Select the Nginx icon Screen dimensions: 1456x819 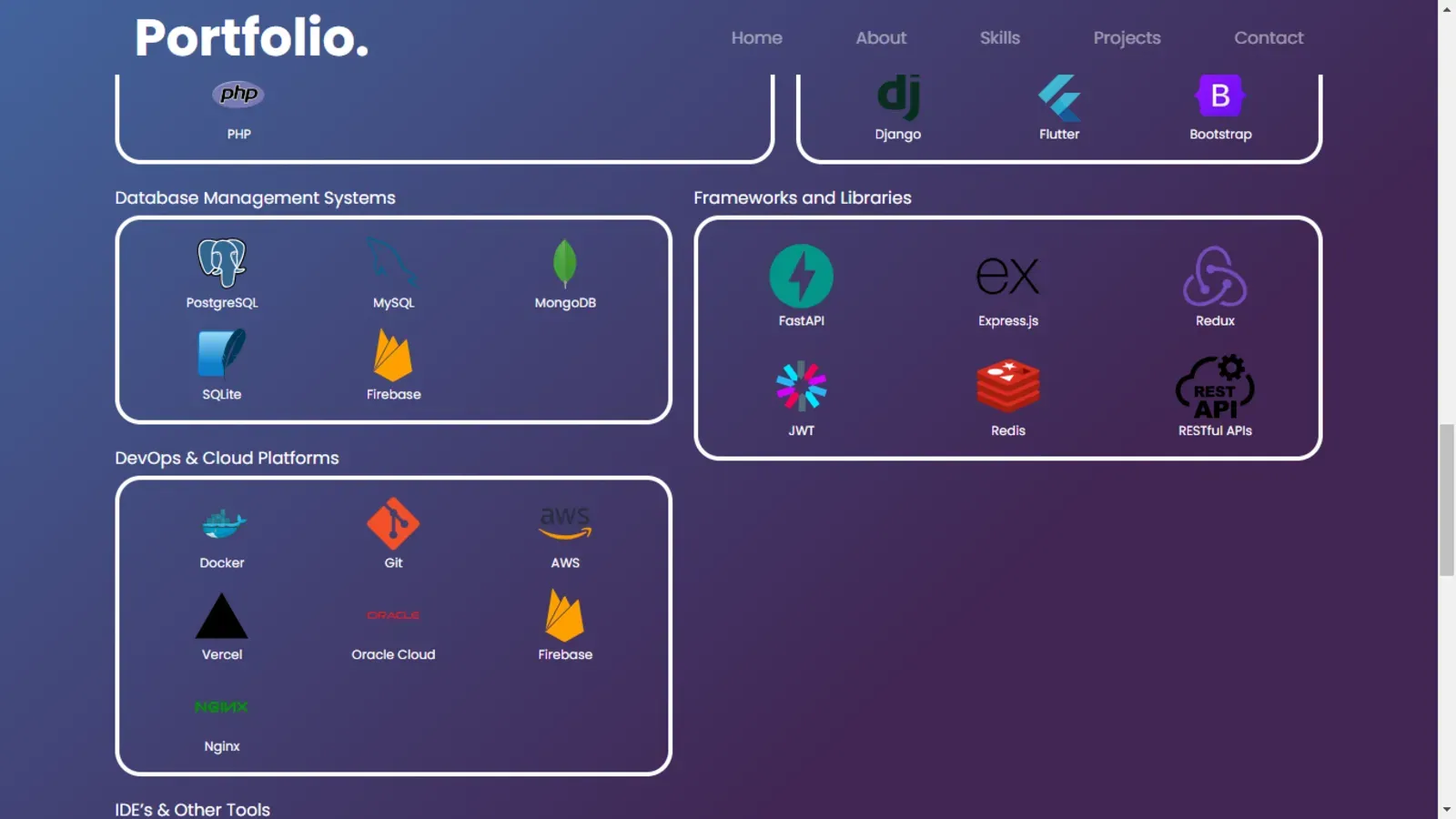pos(221,706)
